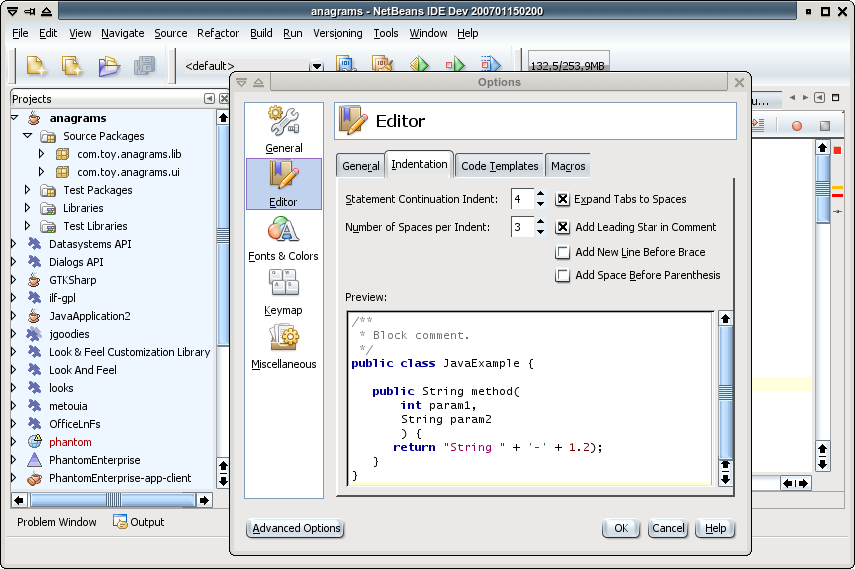The width and height of the screenshot is (855, 569).
Task: Click the Projects horizontal scrollbar thumb
Action: pos(113,500)
